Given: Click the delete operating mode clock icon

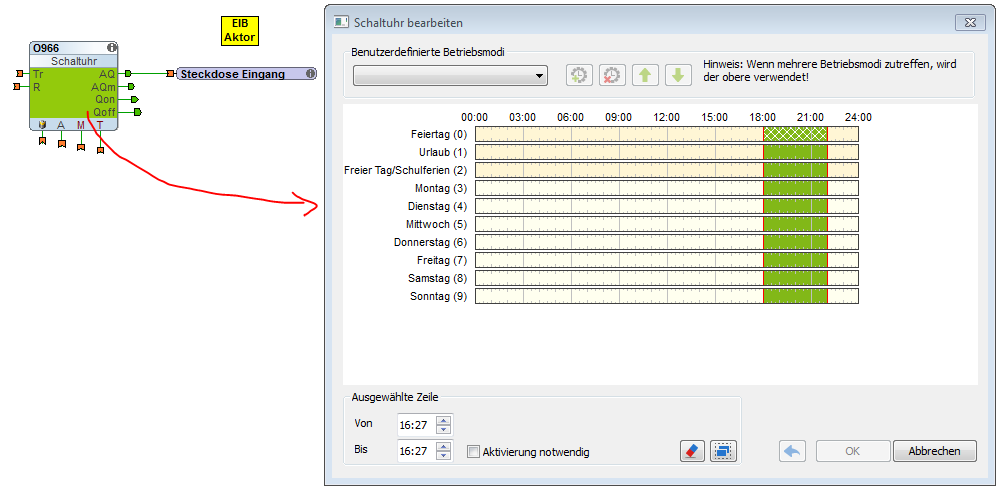Looking at the screenshot, I should (612, 75).
